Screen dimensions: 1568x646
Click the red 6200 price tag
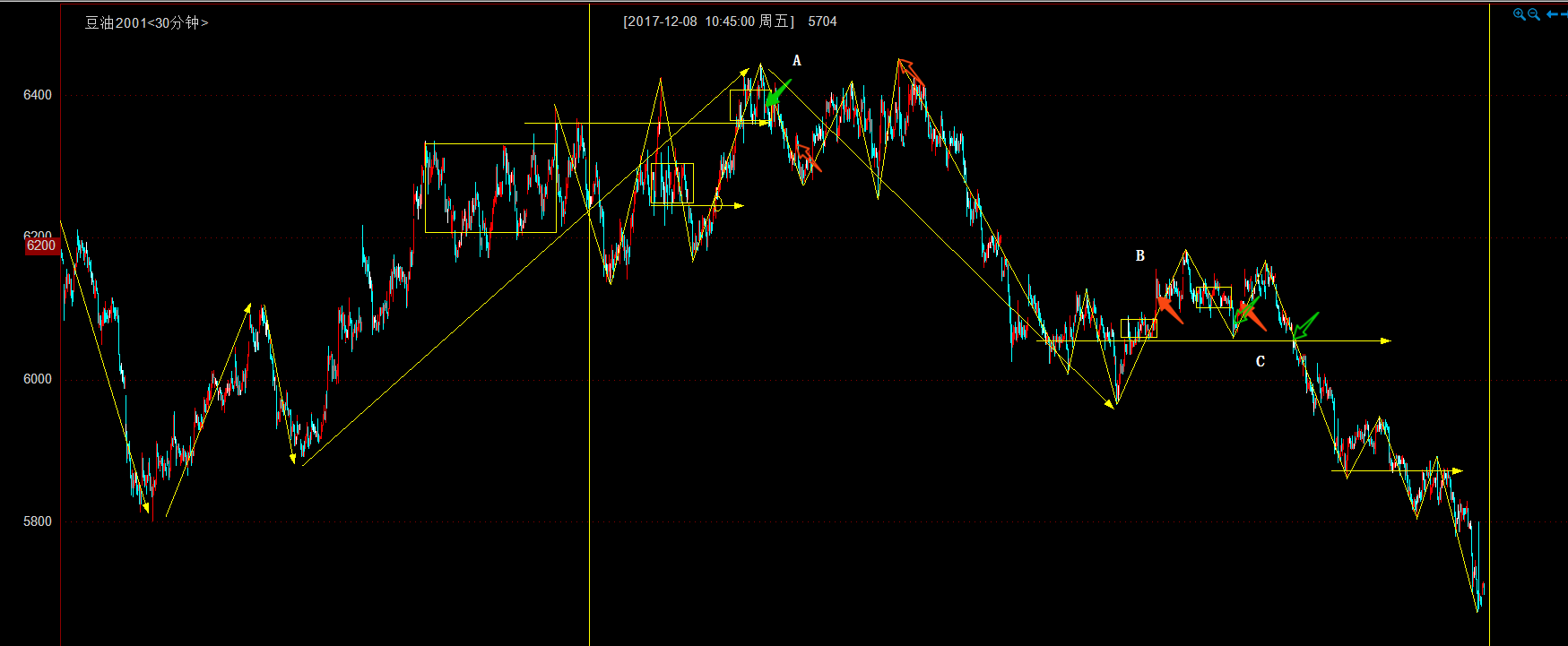point(41,245)
